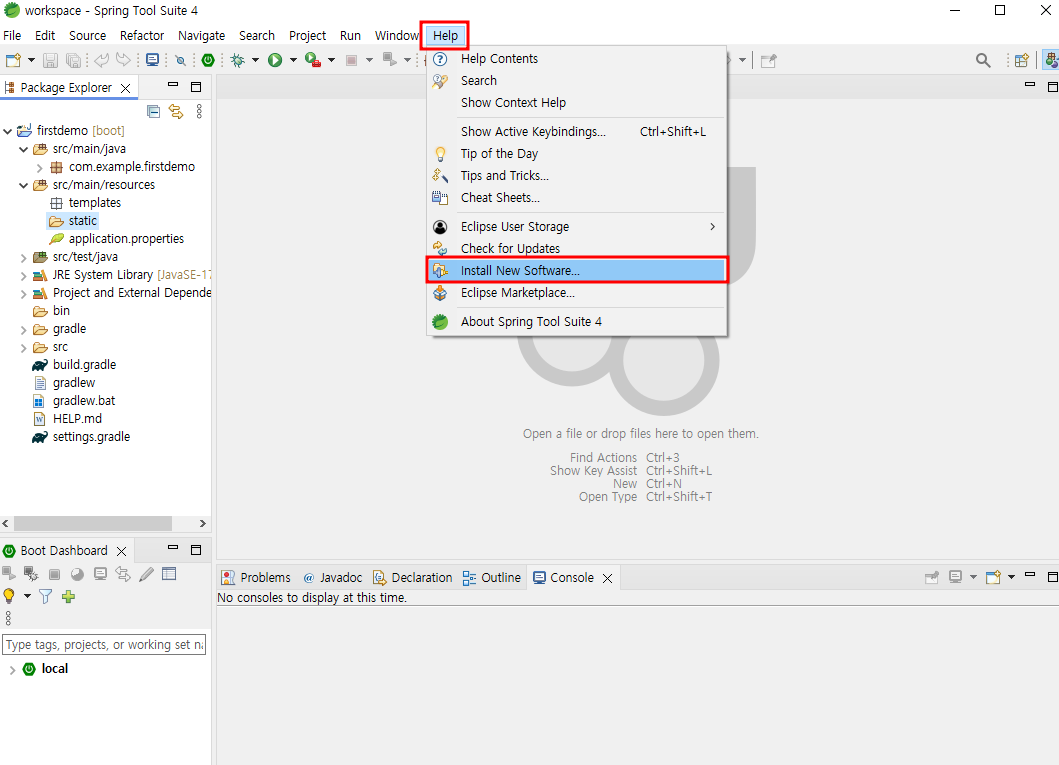This screenshot has height=765, width=1059.
Task: Click the Boot Dashboard filter funnel icon
Action: click(45, 596)
